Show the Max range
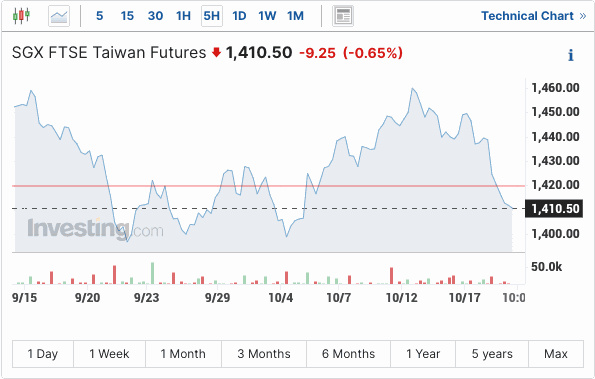The height and width of the screenshot is (379, 595). pos(556,354)
